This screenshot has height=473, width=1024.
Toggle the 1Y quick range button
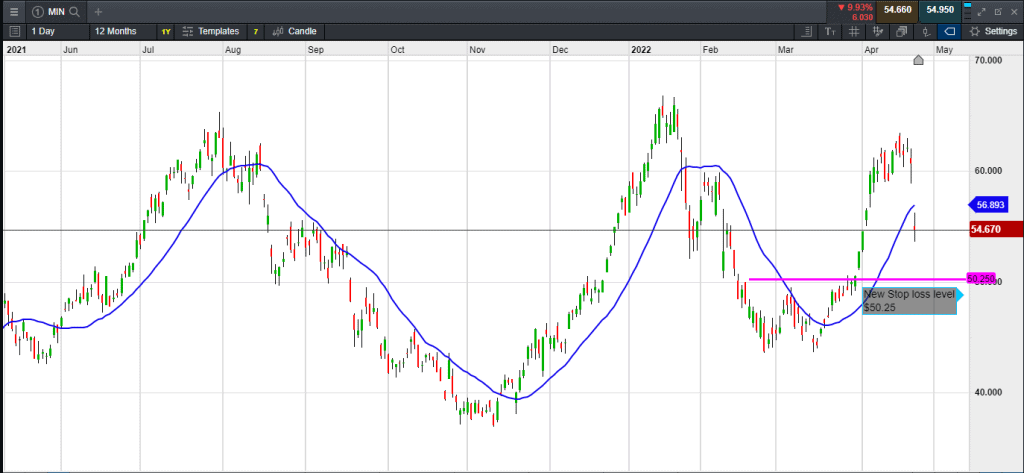point(166,31)
